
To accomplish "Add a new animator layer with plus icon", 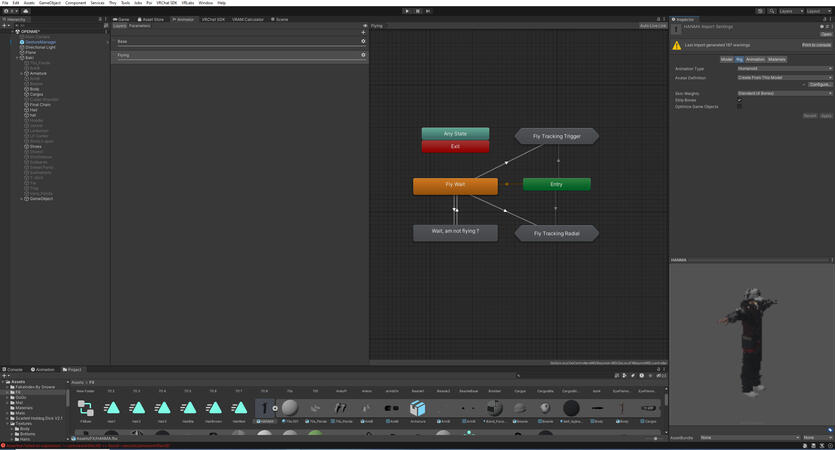I will click(x=363, y=32).
